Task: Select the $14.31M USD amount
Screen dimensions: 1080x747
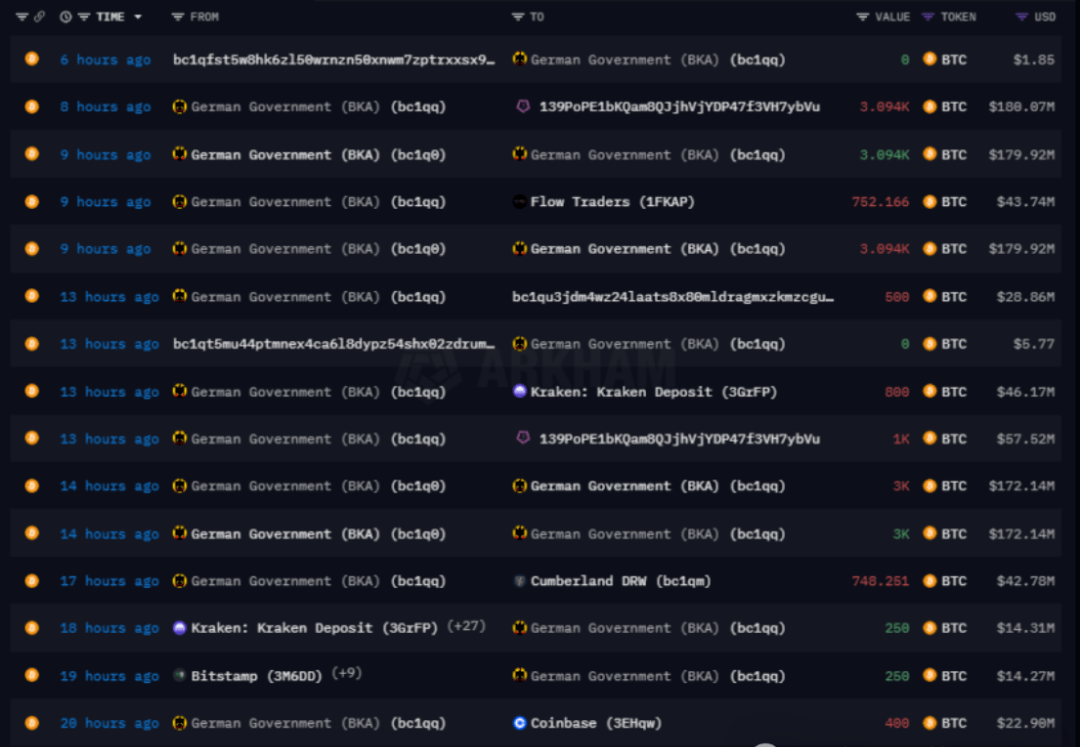Action: point(1026,628)
